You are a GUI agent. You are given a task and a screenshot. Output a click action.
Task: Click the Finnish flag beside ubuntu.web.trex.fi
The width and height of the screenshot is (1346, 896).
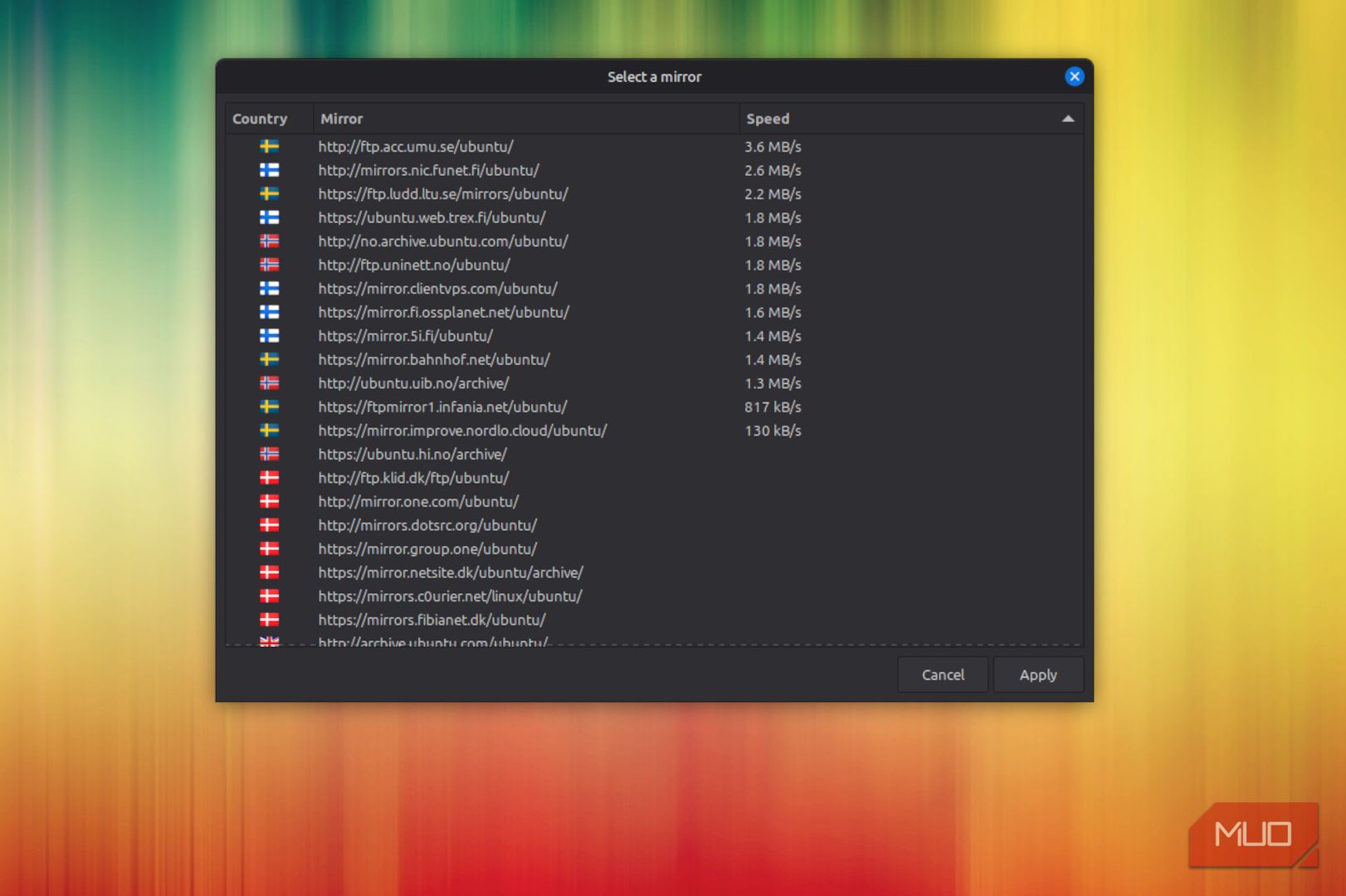pyautogui.click(x=269, y=217)
